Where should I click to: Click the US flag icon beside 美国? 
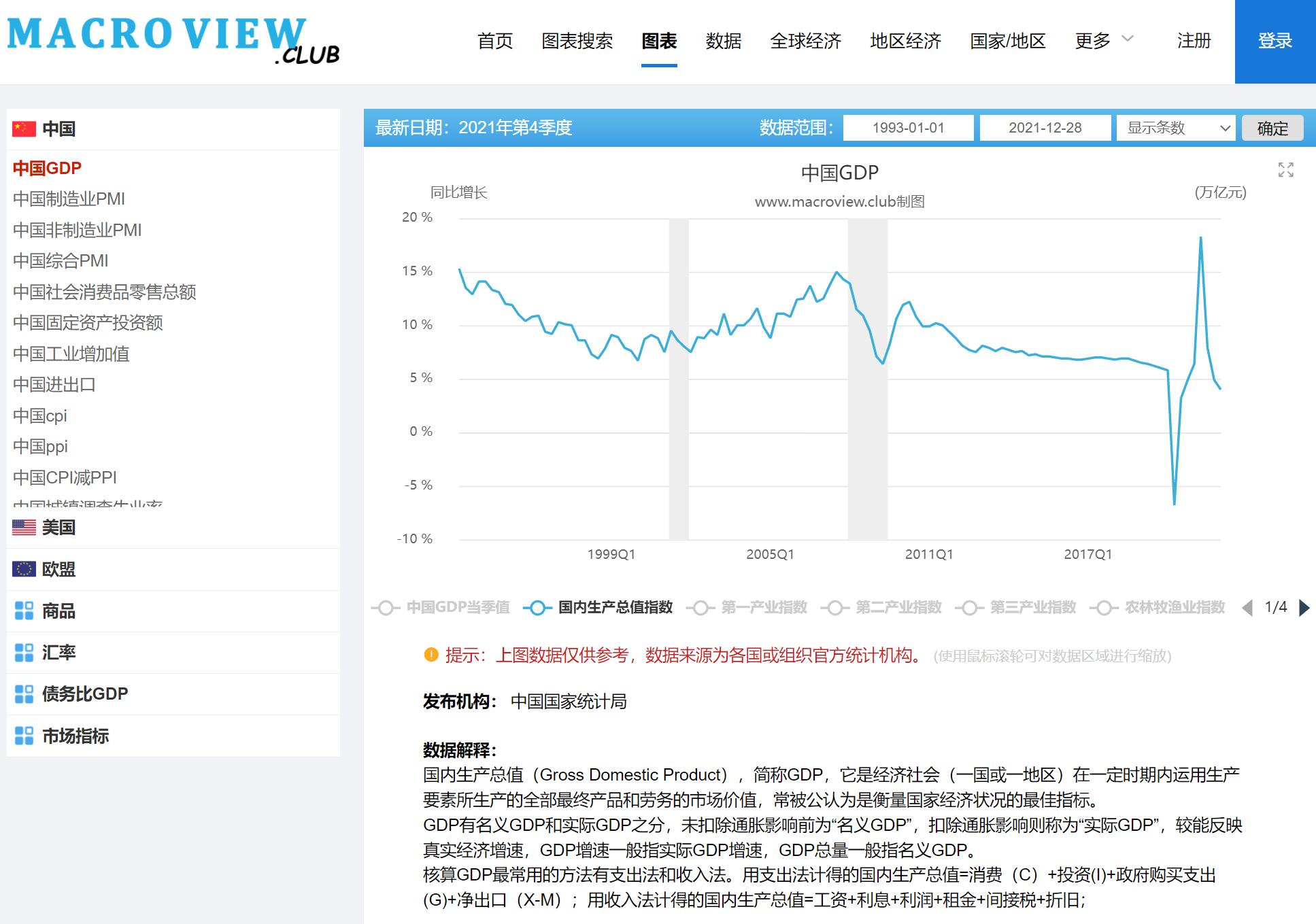point(24,528)
